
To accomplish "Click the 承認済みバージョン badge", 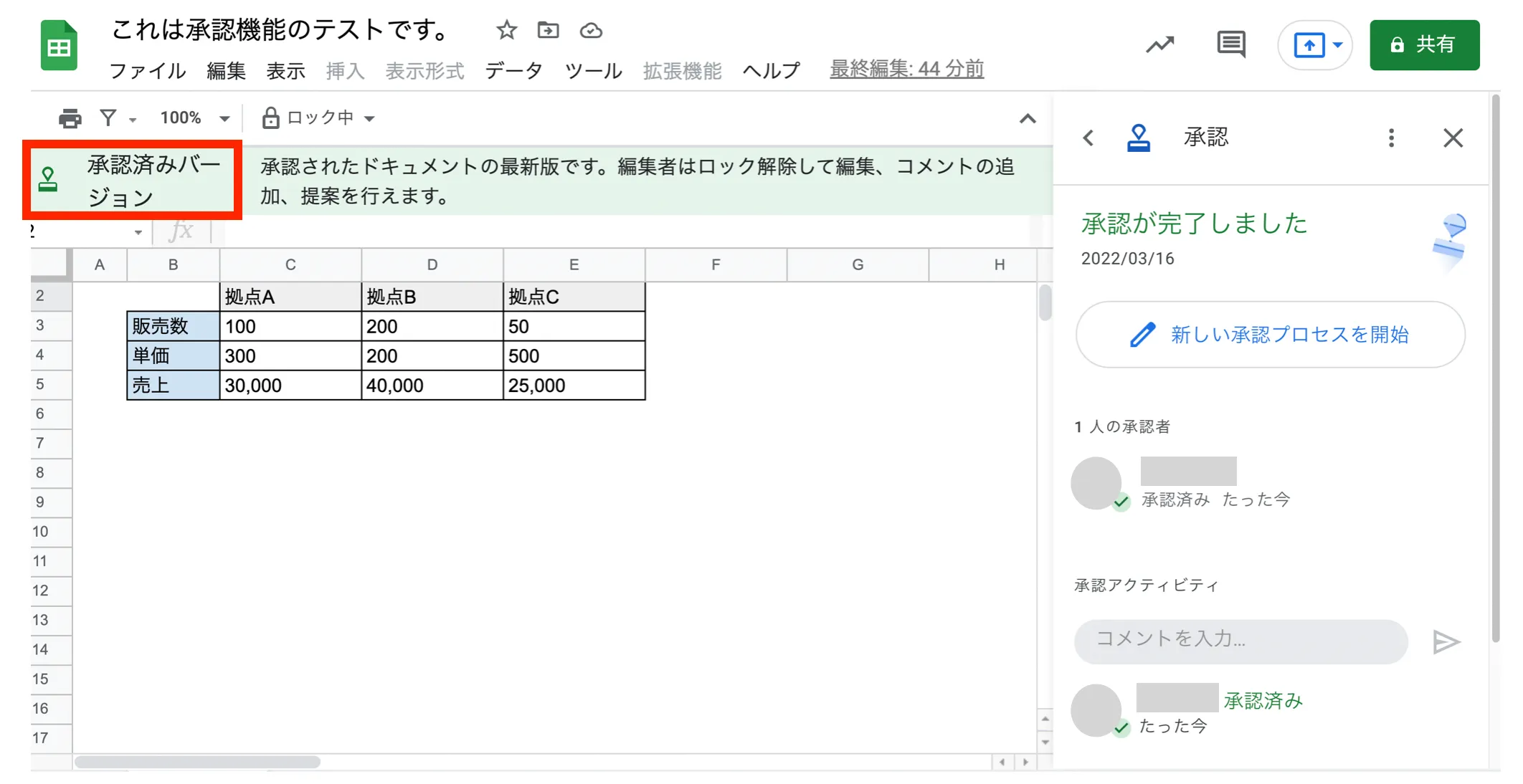I will click(x=132, y=180).
